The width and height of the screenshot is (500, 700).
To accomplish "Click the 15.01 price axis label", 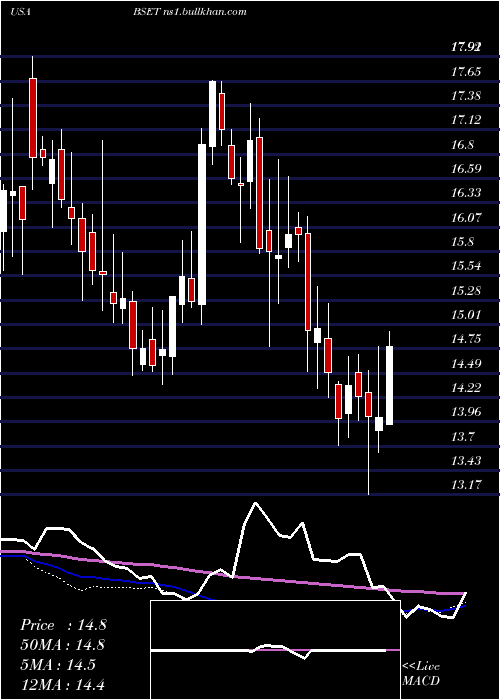I will [x=466, y=315].
